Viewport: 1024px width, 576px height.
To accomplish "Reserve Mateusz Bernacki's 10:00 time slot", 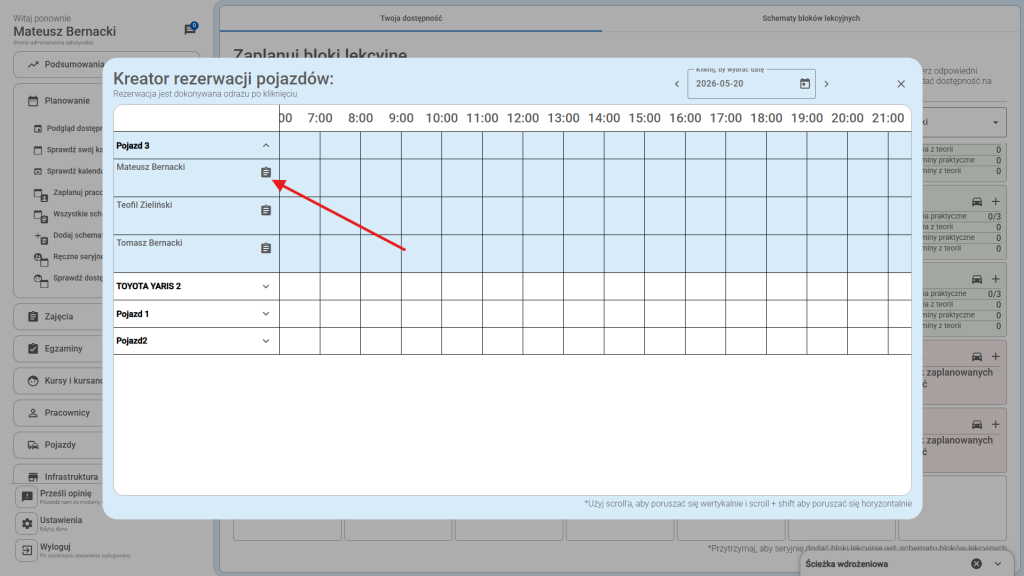I will click(x=442, y=178).
